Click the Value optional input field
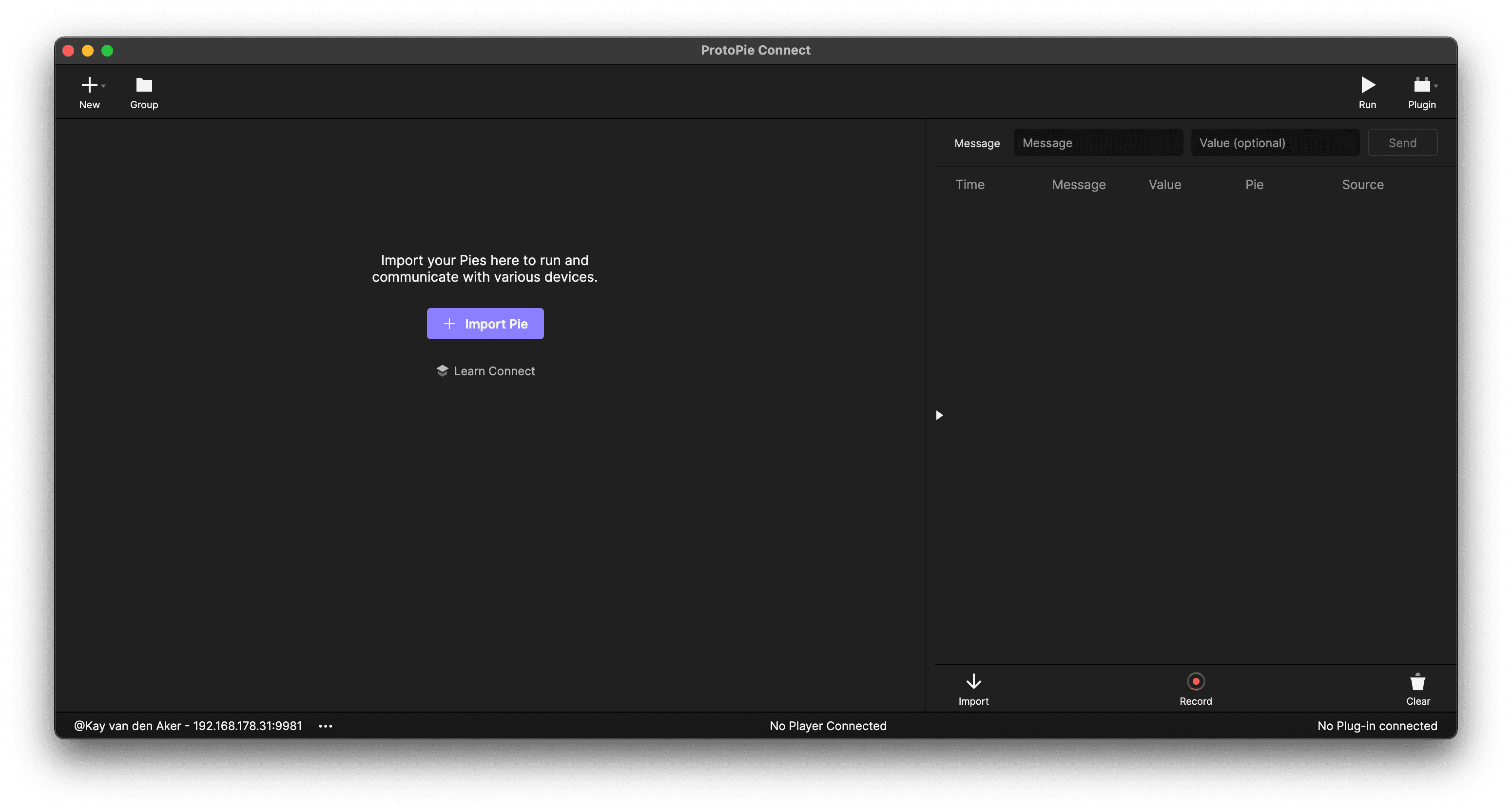Screen dimensions: 1512x811 click(1275, 142)
